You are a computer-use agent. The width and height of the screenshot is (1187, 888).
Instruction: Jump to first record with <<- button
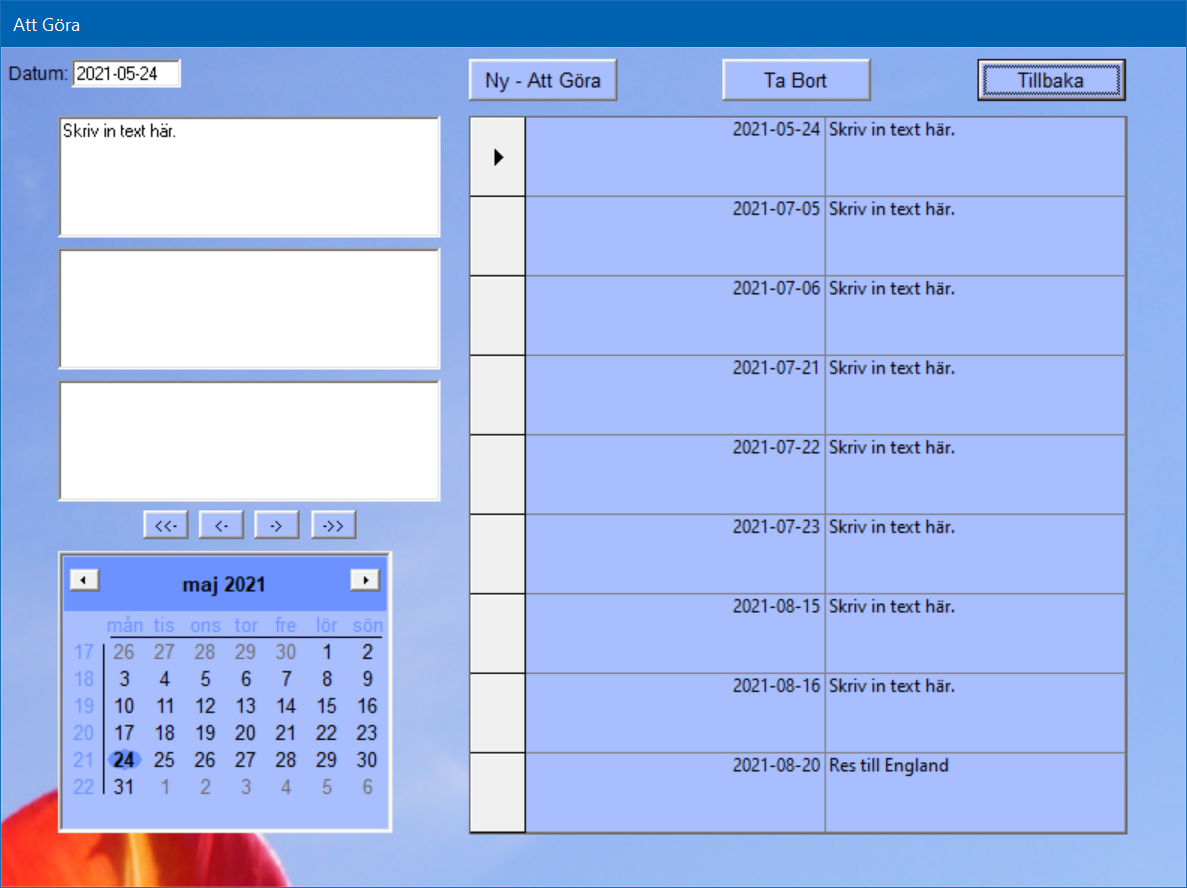pos(166,525)
